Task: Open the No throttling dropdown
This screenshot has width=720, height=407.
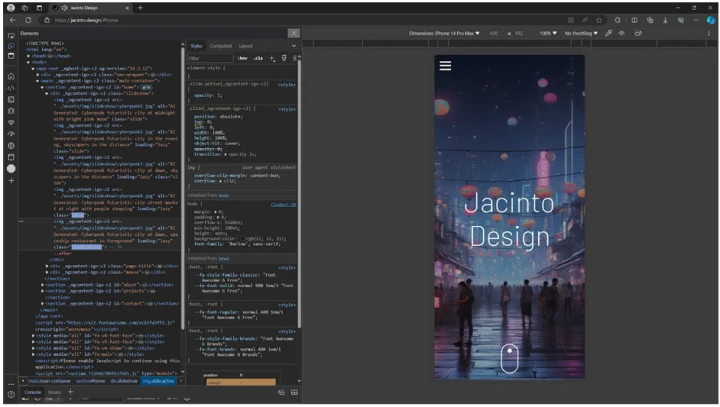Action: tap(581, 33)
